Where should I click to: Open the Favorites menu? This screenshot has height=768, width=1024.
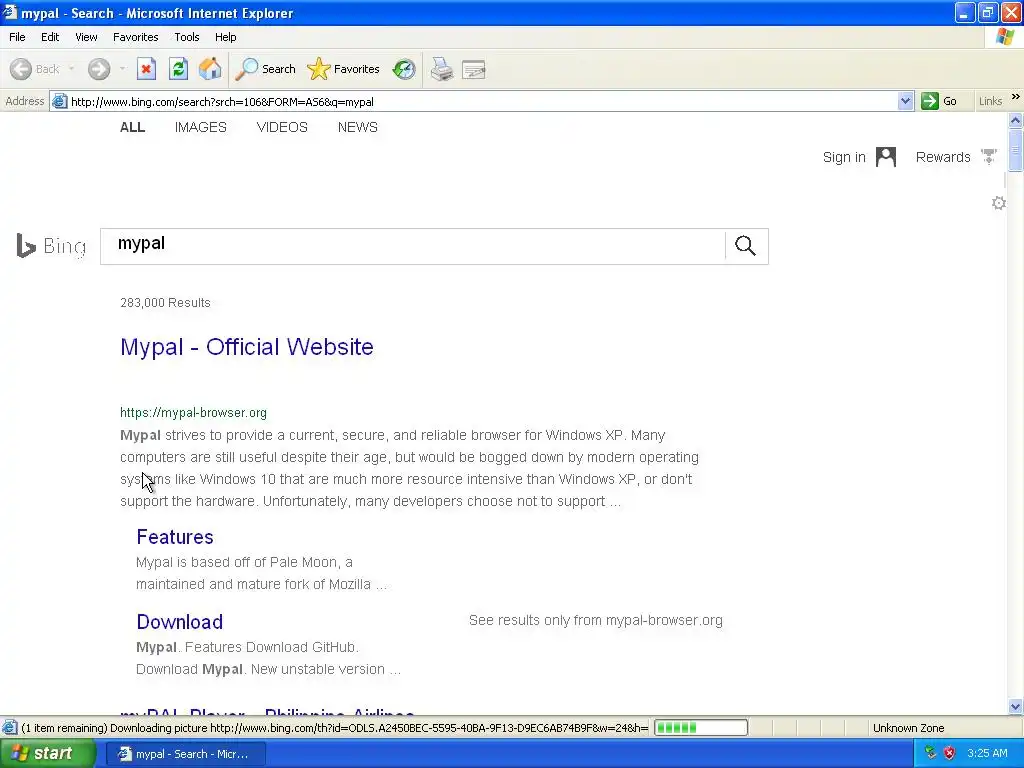pyautogui.click(x=136, y=37)
